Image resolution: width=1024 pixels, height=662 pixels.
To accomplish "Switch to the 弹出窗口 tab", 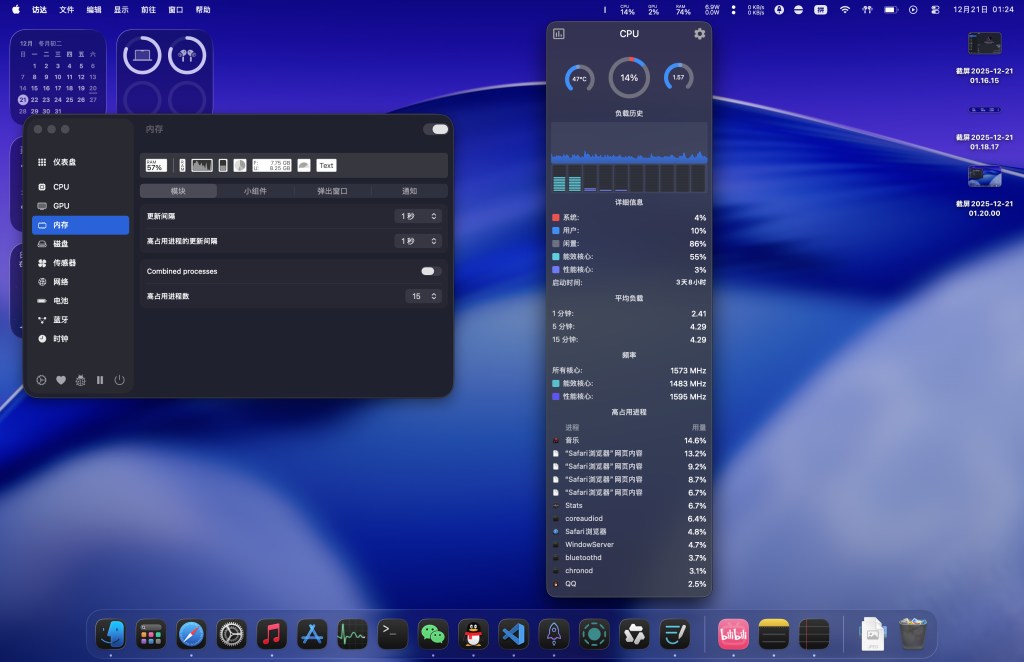I will click(332, 191).
